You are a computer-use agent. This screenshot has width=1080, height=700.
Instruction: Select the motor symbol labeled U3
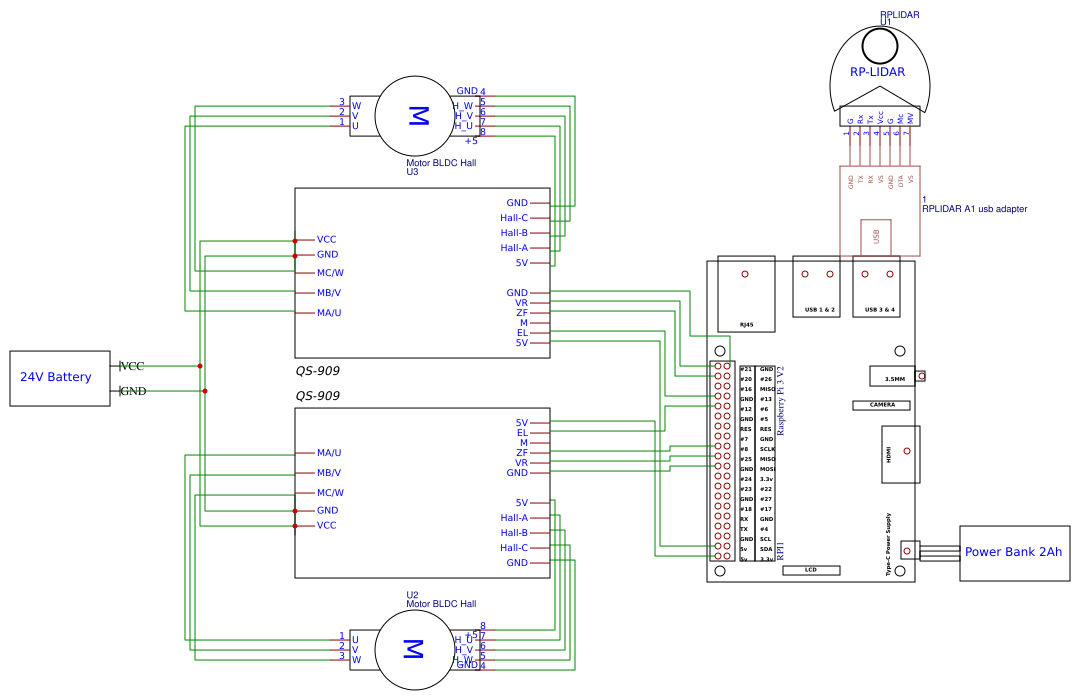pos(415,116)
